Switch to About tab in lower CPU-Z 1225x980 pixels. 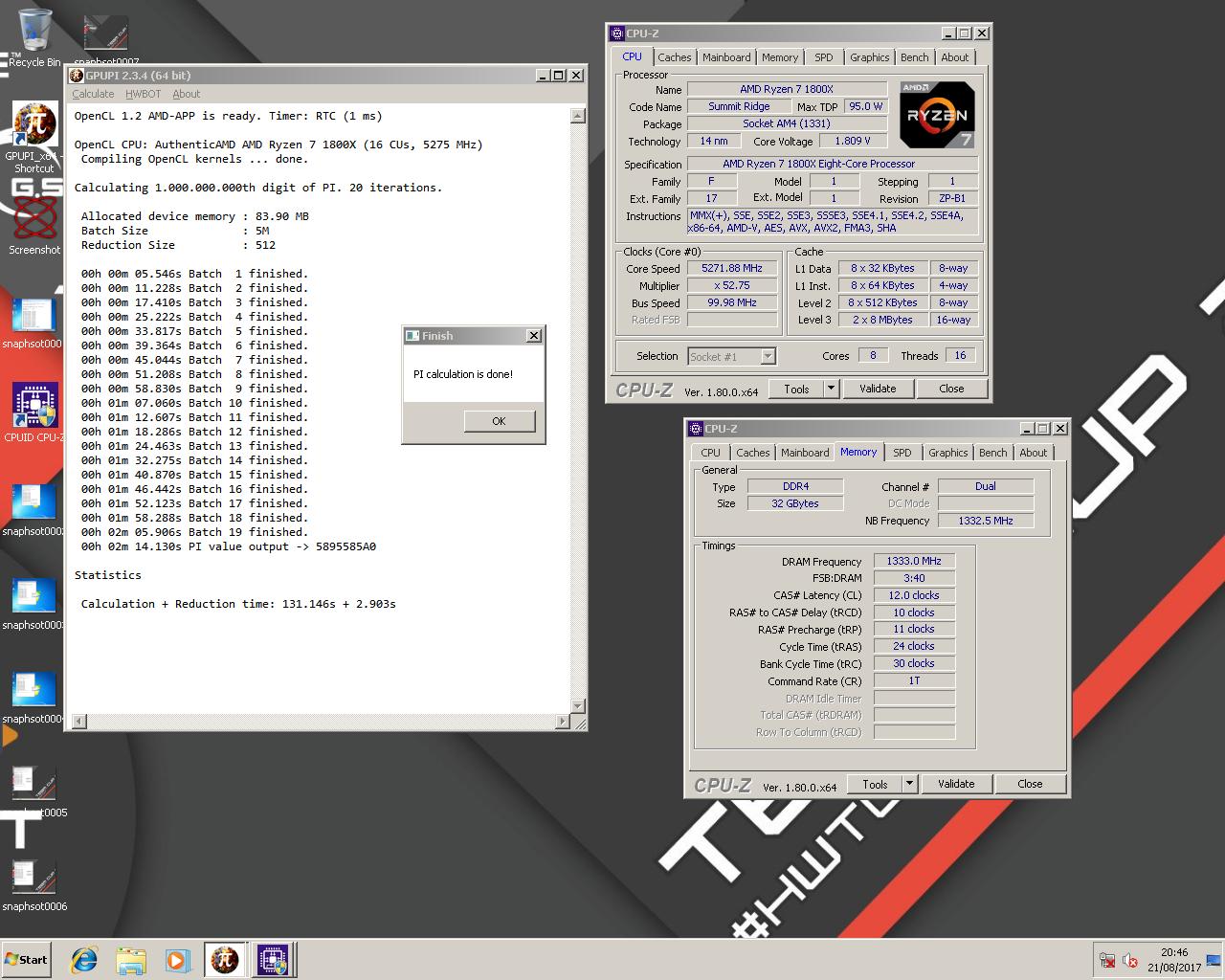[1034, 453]
